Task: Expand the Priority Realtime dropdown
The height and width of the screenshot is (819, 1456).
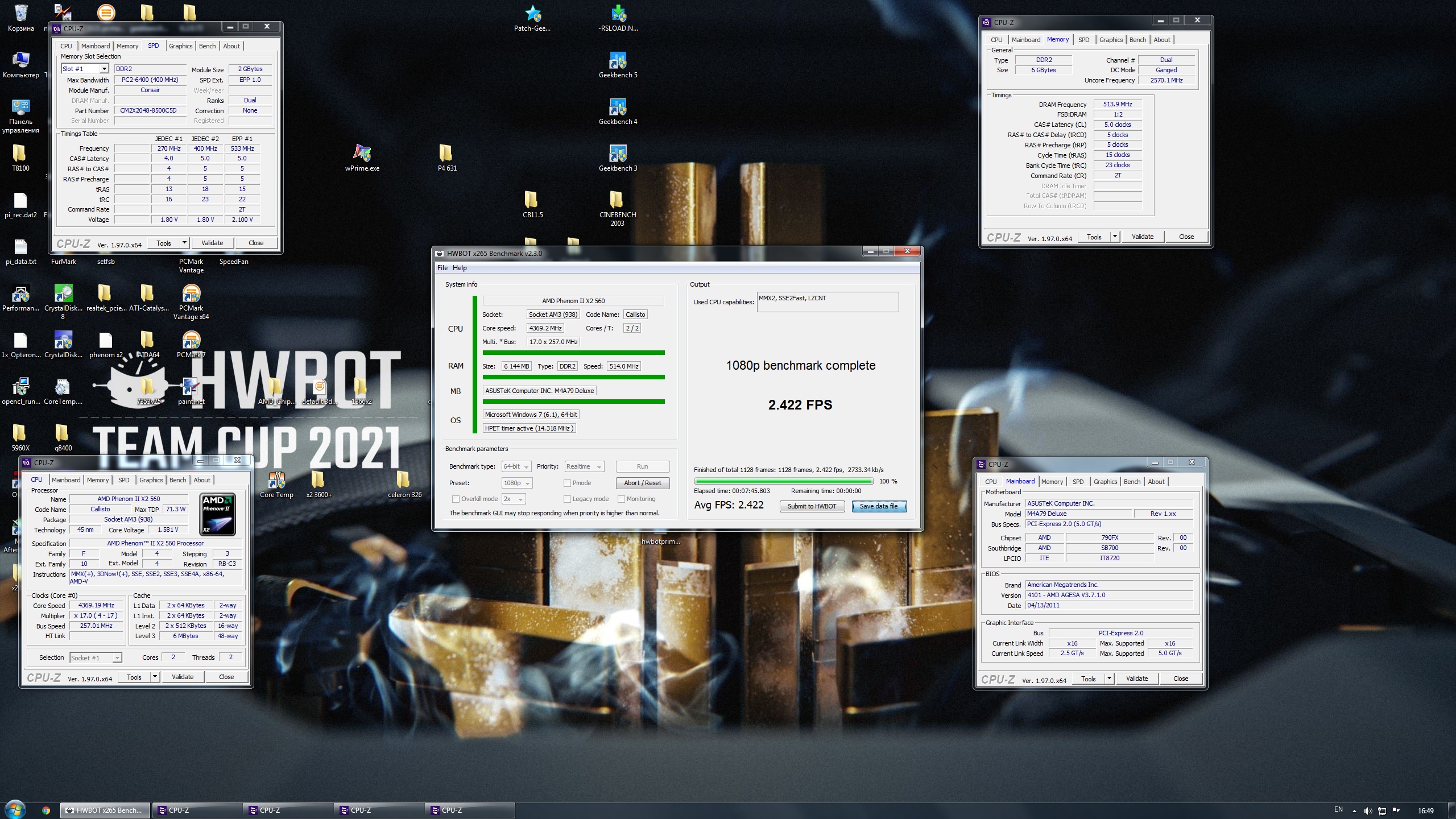Action: coord(584,466)
